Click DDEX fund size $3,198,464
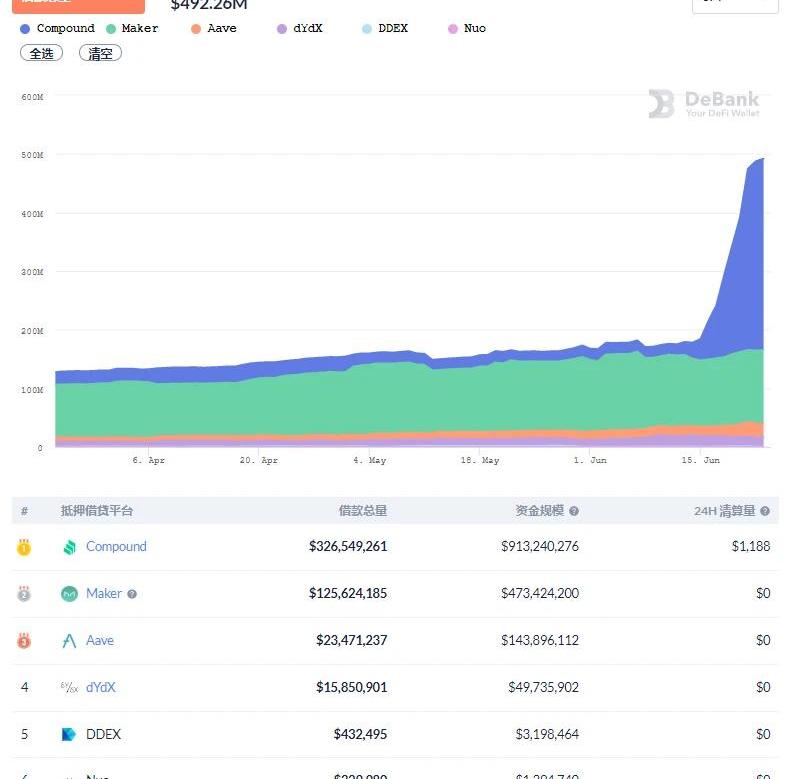 tap(547, 734)
